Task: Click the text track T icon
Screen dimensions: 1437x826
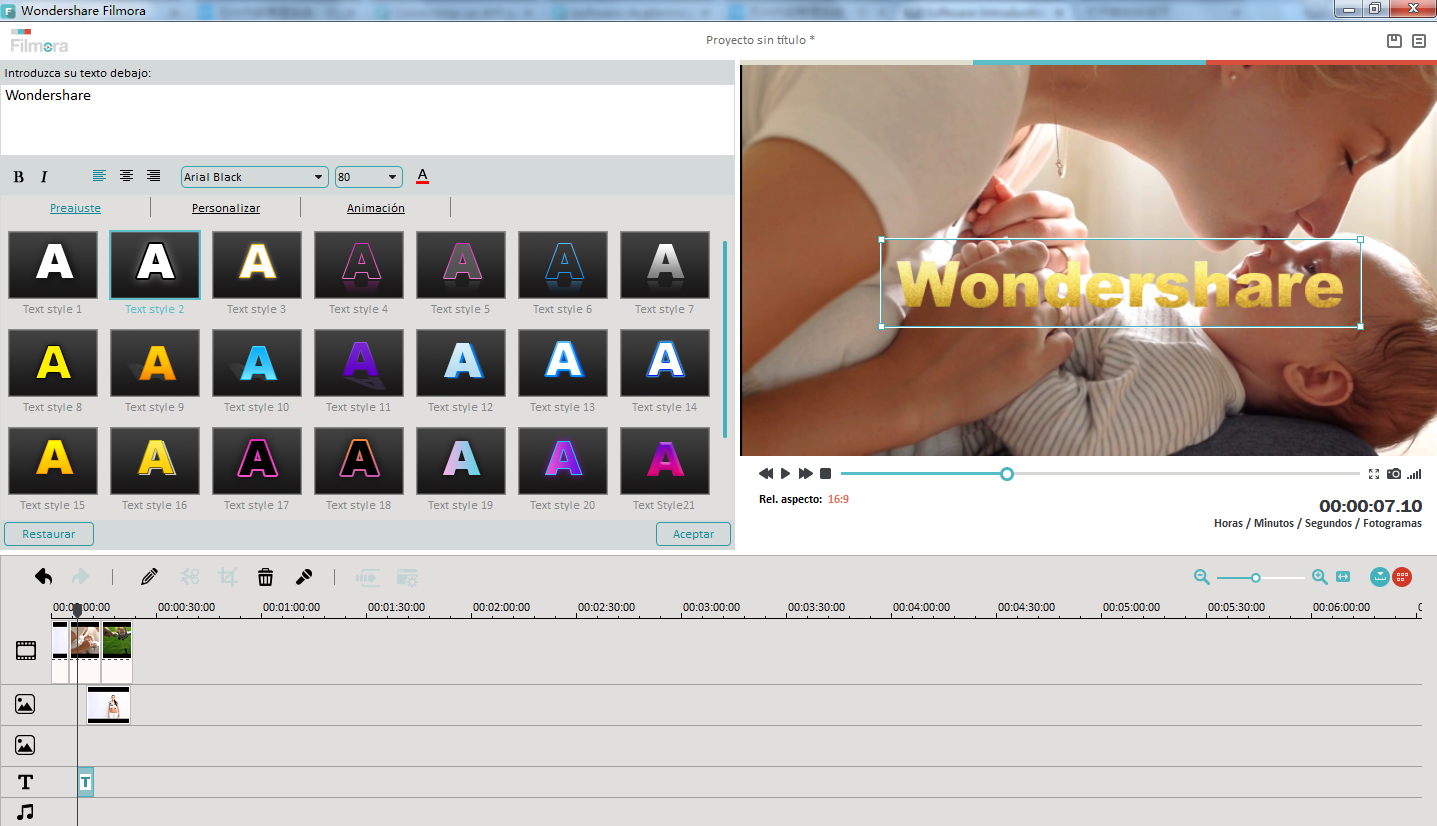Action: tap(25, 782)
